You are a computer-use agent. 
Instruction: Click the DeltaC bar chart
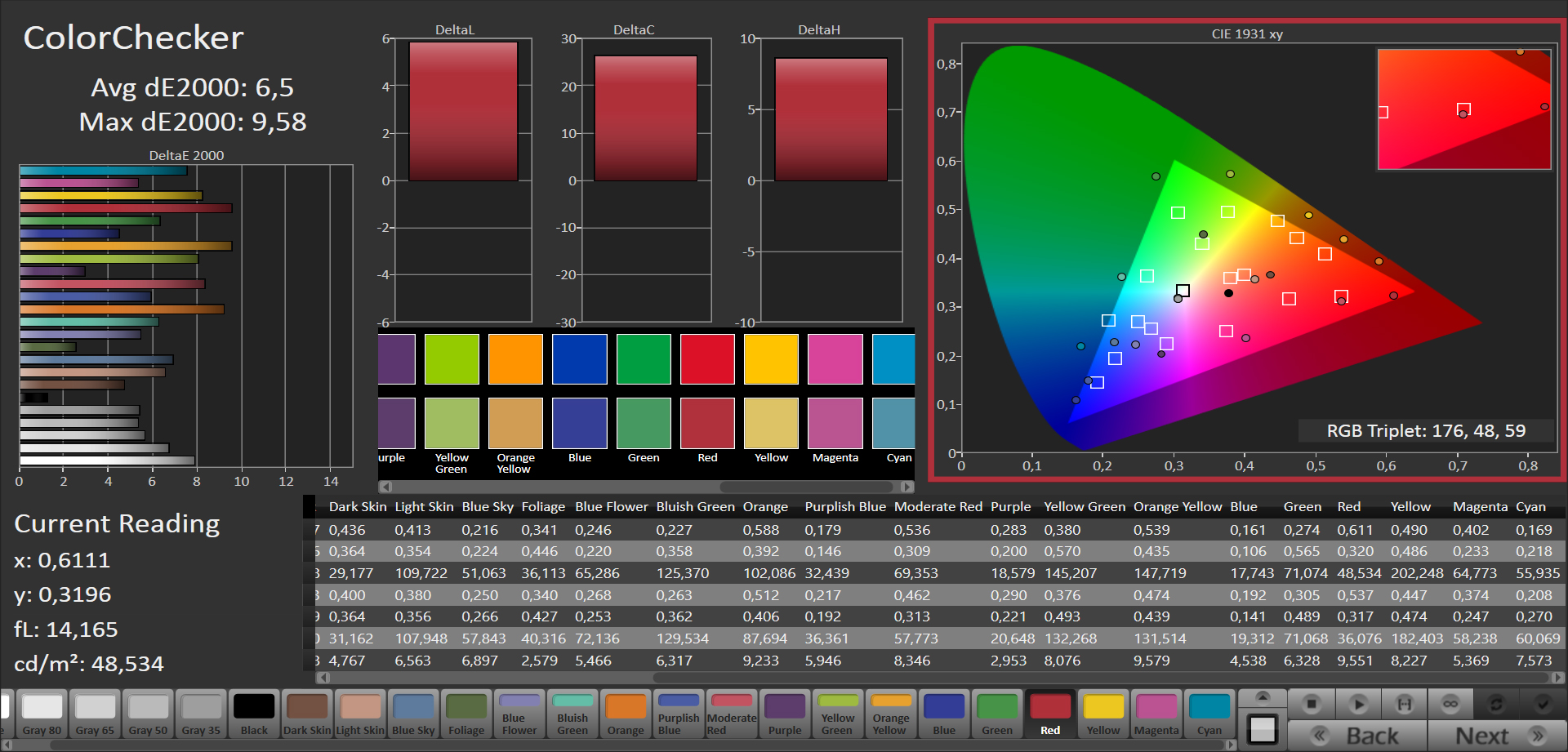tap(645, 180)
